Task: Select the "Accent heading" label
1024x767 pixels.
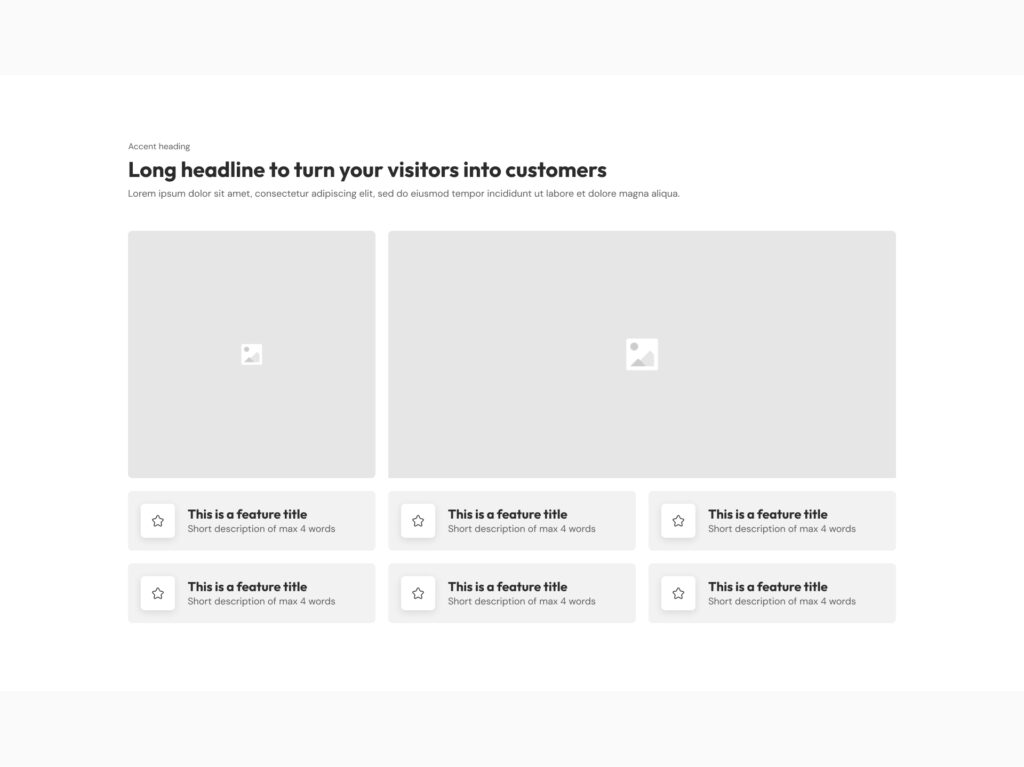Action: pos(159,146)
